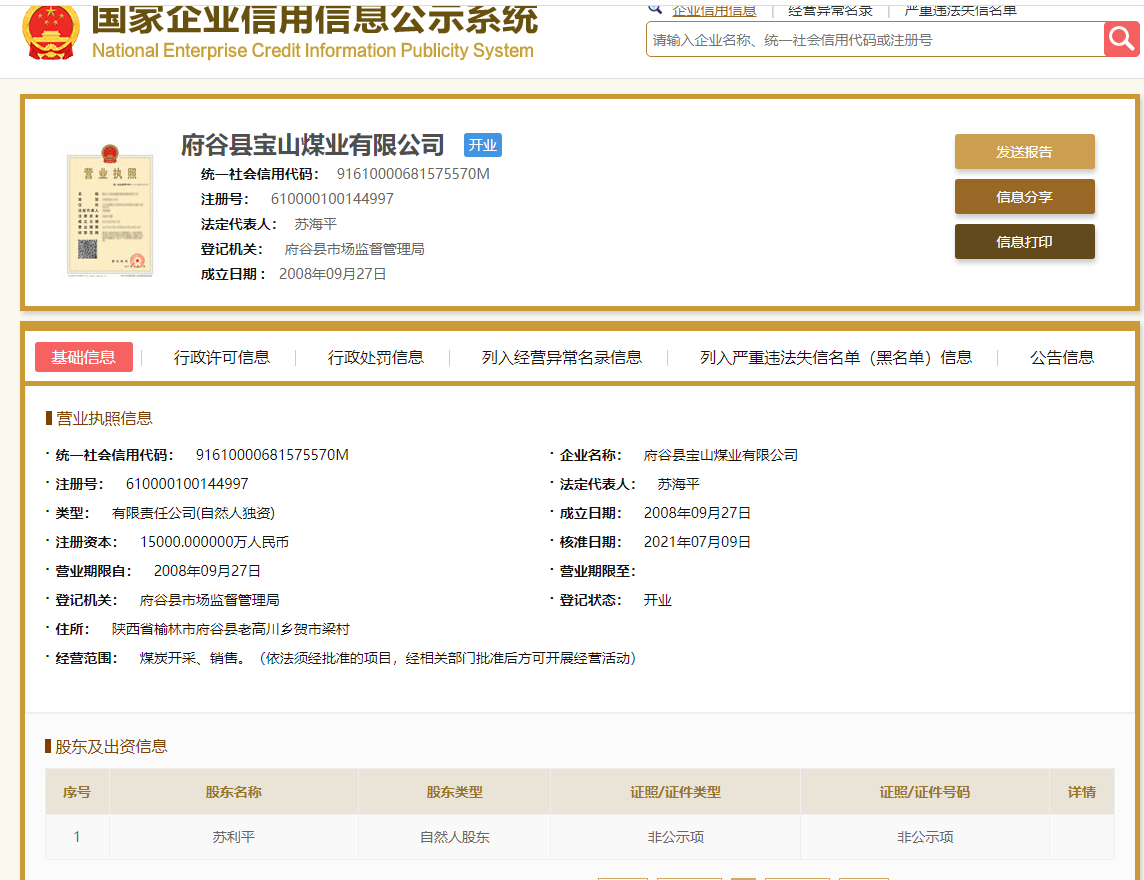Click the 国家企业信用信息公示系统 site title
The image size is (1144, 880).
(314, 20)
